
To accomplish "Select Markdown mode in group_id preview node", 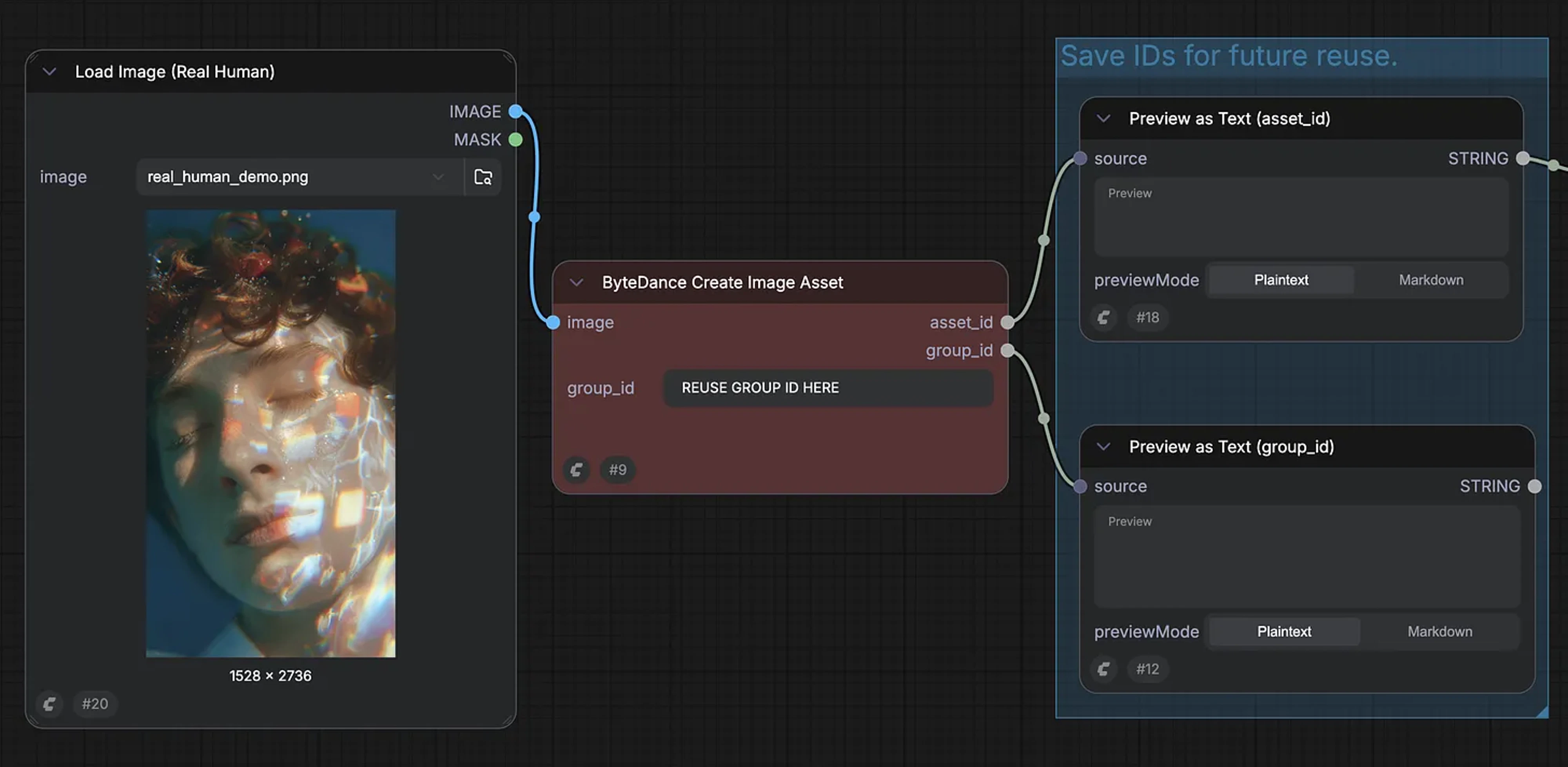I will click(1439, 632).
